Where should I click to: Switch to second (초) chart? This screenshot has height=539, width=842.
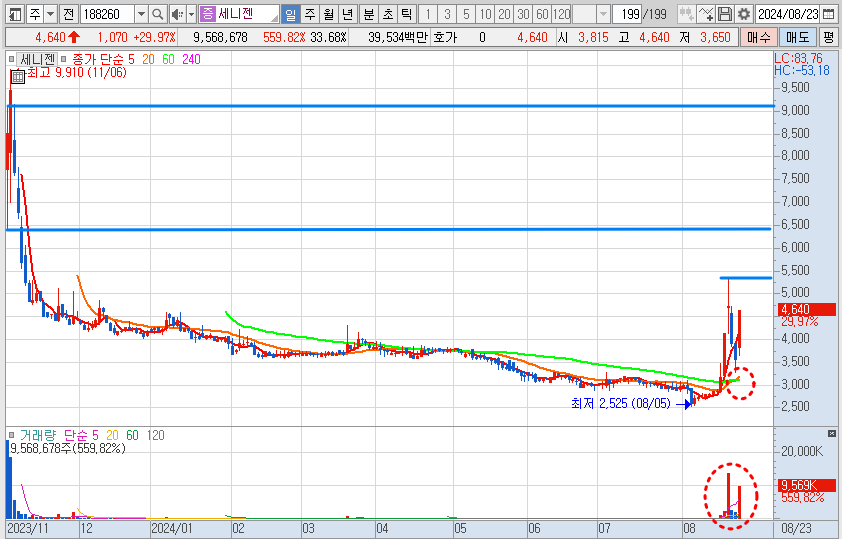(388, 14)
